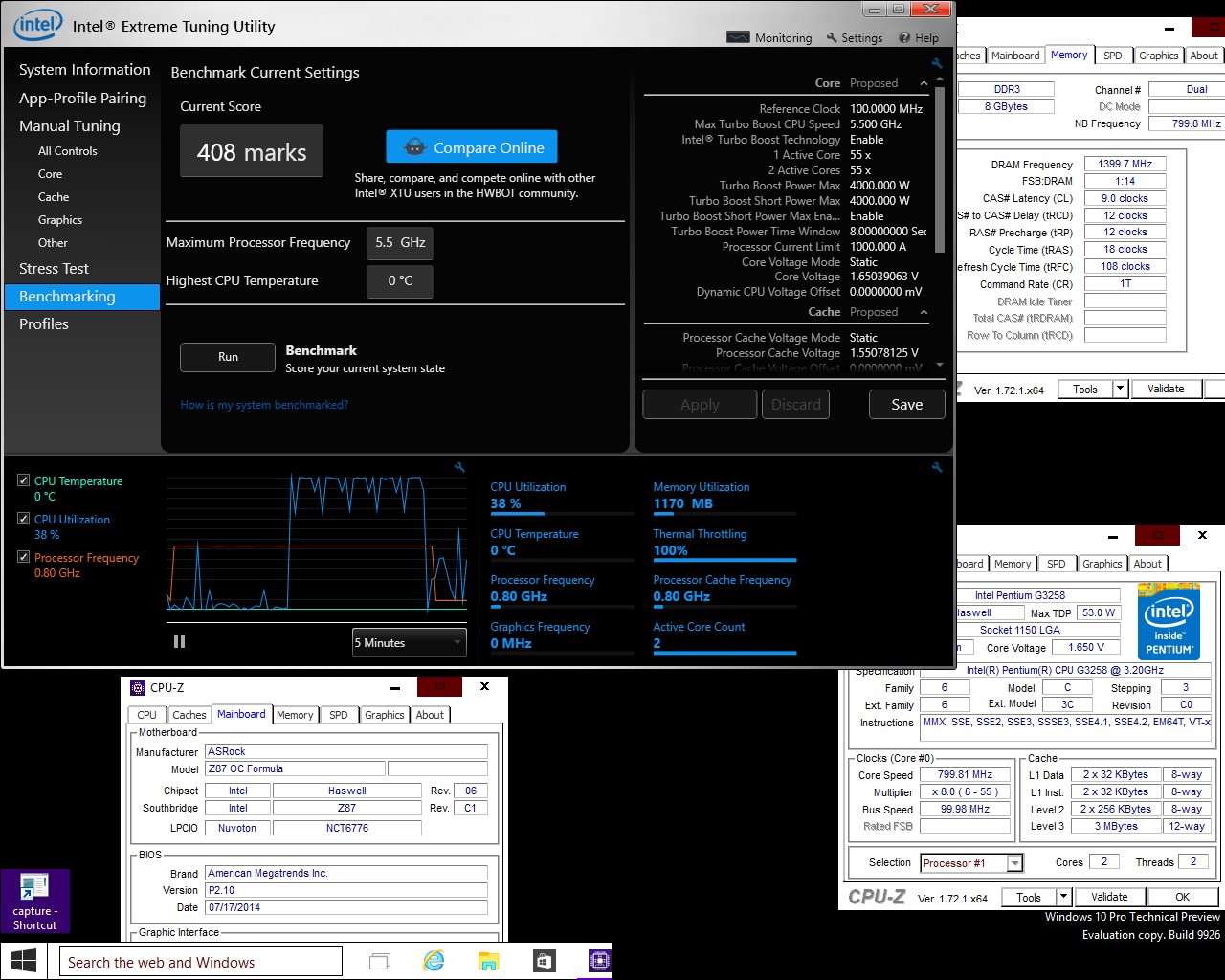Switch to SPD tab in Mainboard CPU-Z window
This screenshot has height=980, width=1225.
click(x=339, y=715)
